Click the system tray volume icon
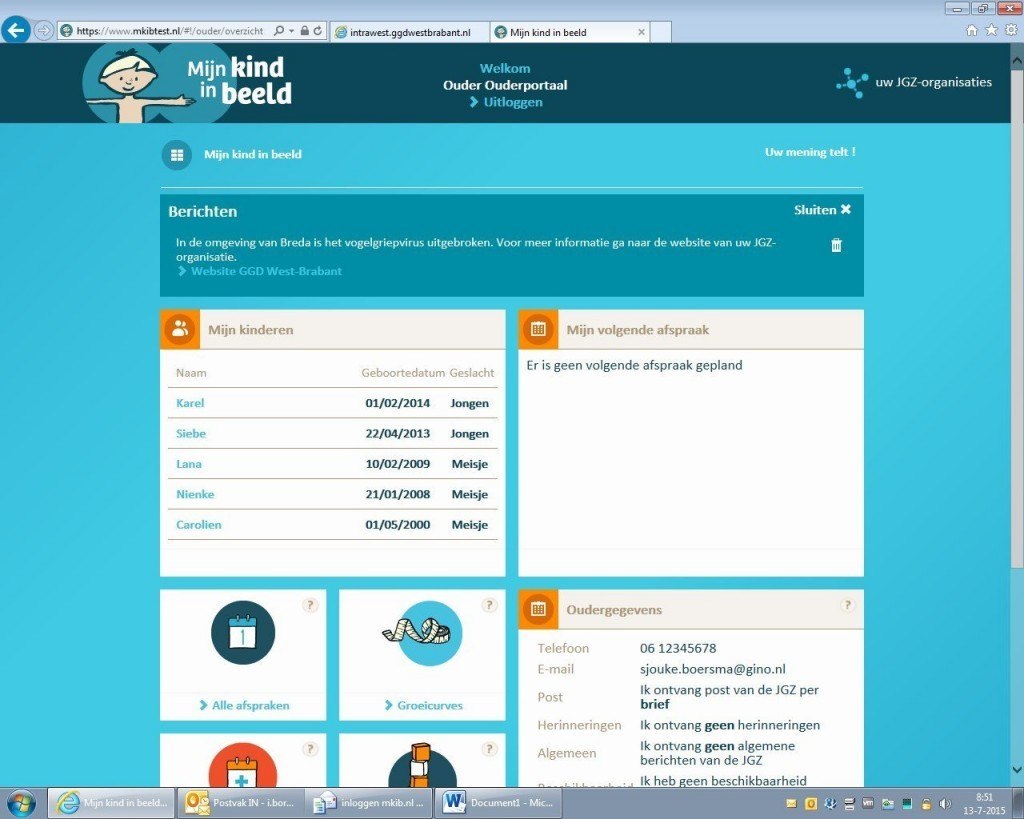 tap(944, 804)
